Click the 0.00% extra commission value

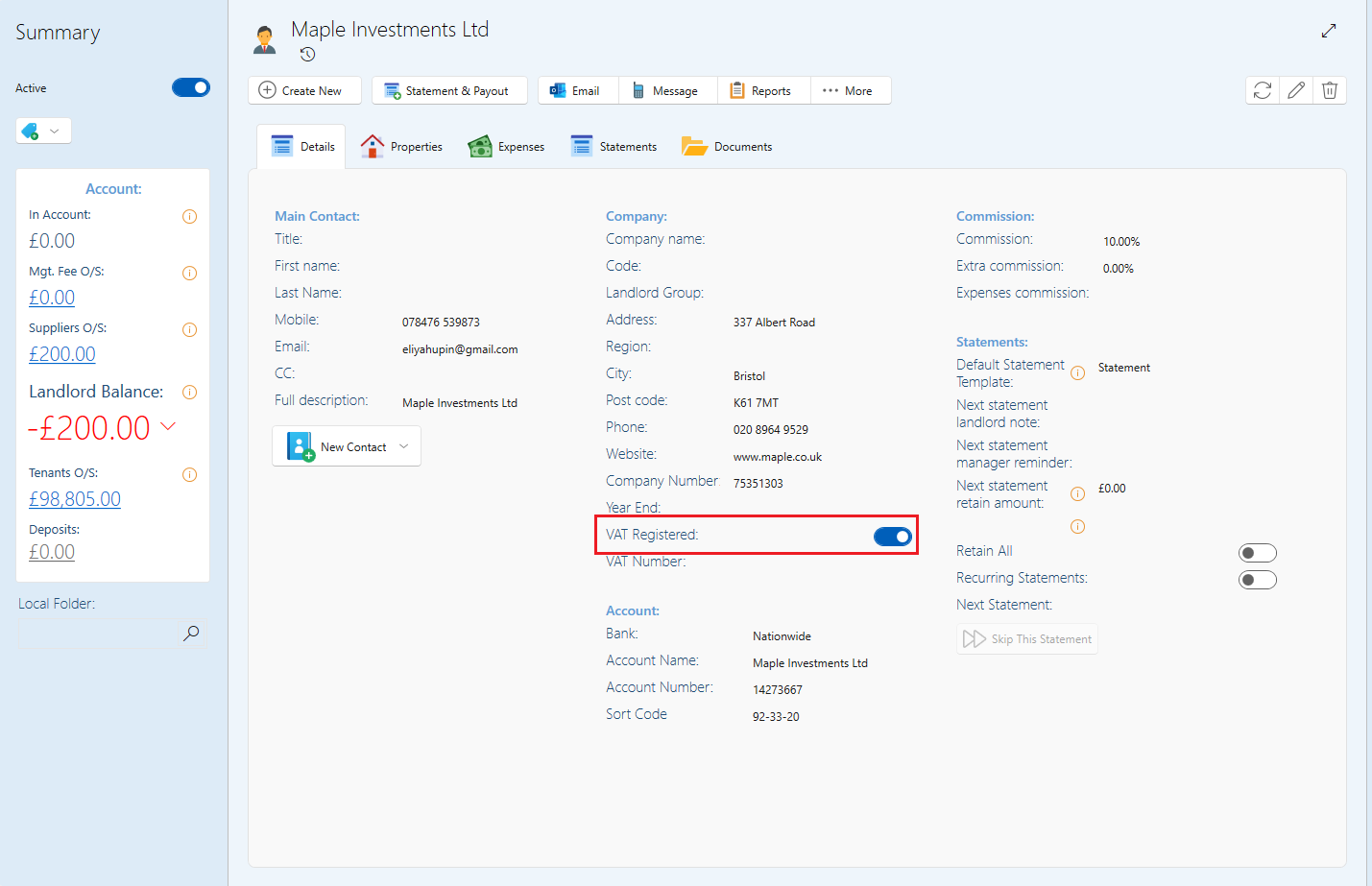pyautogui.click(x=1119, y=269)
